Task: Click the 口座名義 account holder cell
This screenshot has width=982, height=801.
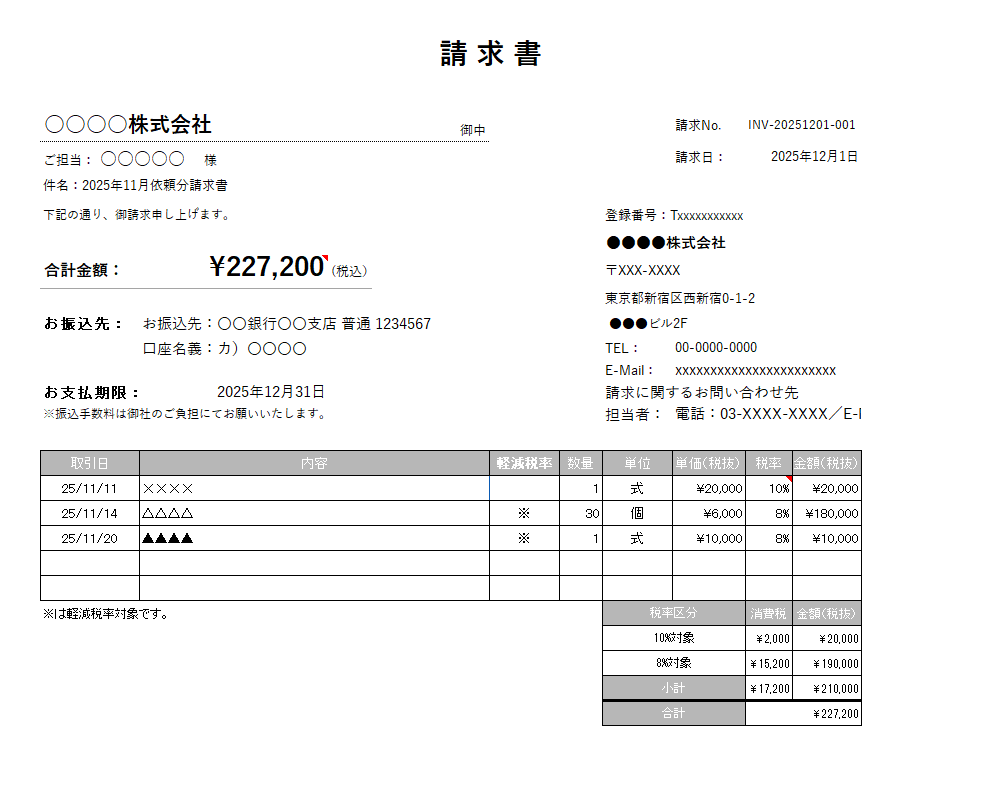Action: pos(225,349)
